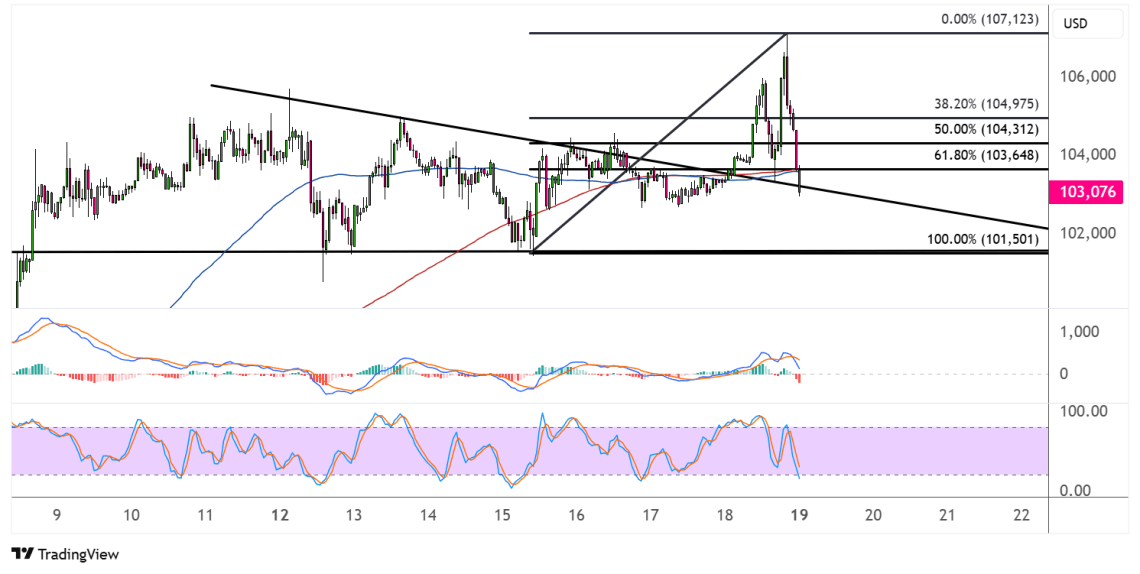
Task: Click date 11 on time axis
Action: (205, 515)
